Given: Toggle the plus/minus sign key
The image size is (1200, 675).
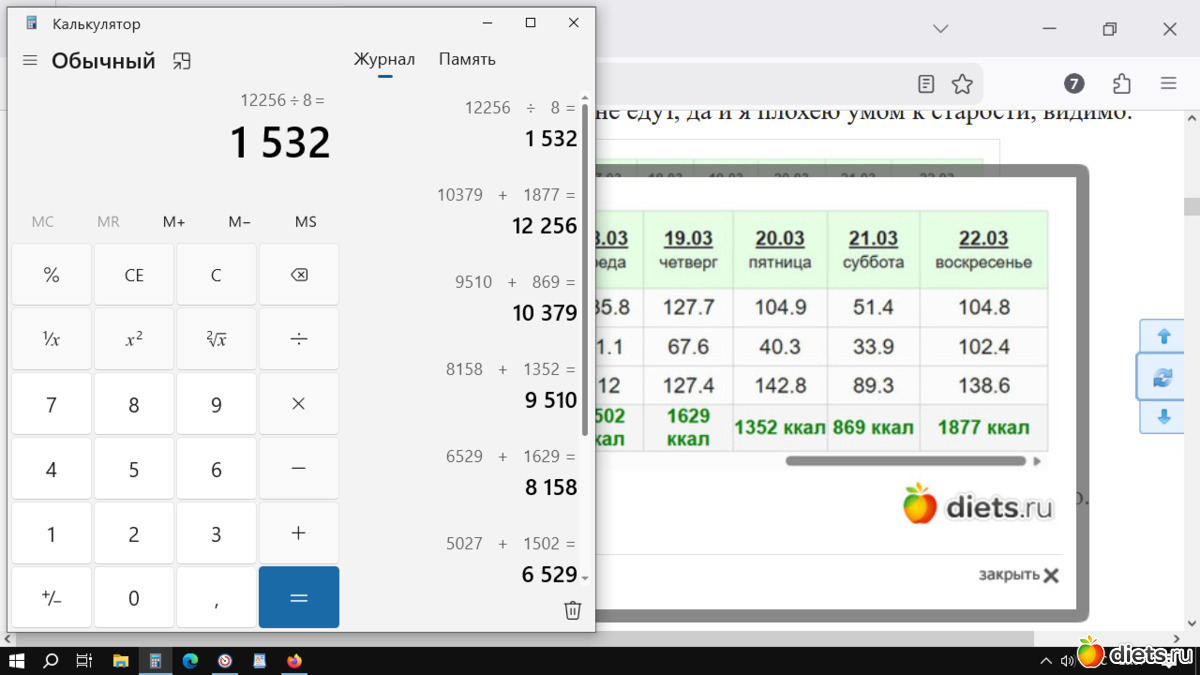Looking at the screenshot, I should pos(51,598).
